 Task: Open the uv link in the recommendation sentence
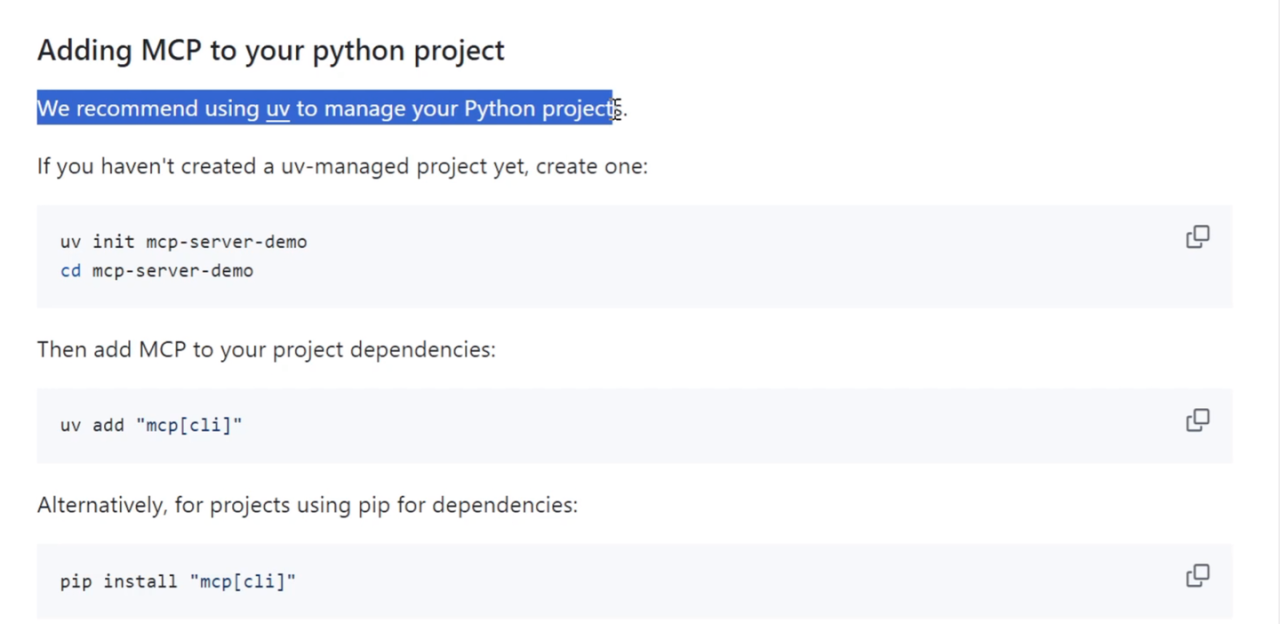coord(277,109)
